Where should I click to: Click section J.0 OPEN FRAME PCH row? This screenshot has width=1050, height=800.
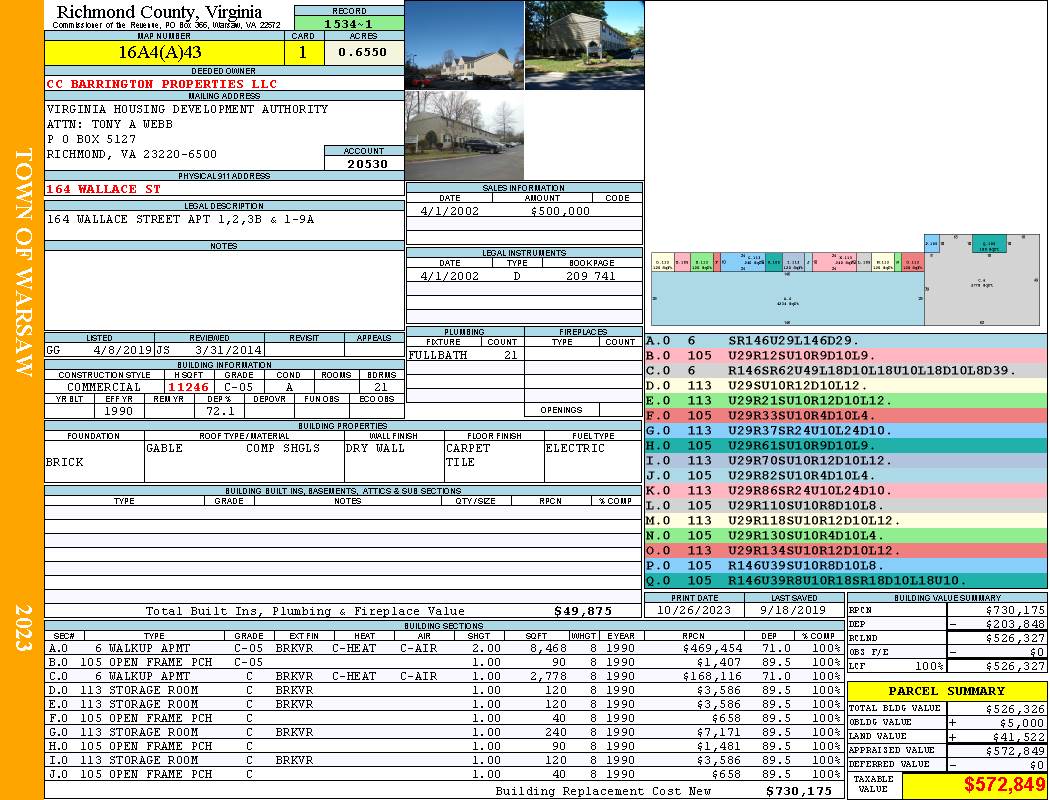(x=443, y=774)
